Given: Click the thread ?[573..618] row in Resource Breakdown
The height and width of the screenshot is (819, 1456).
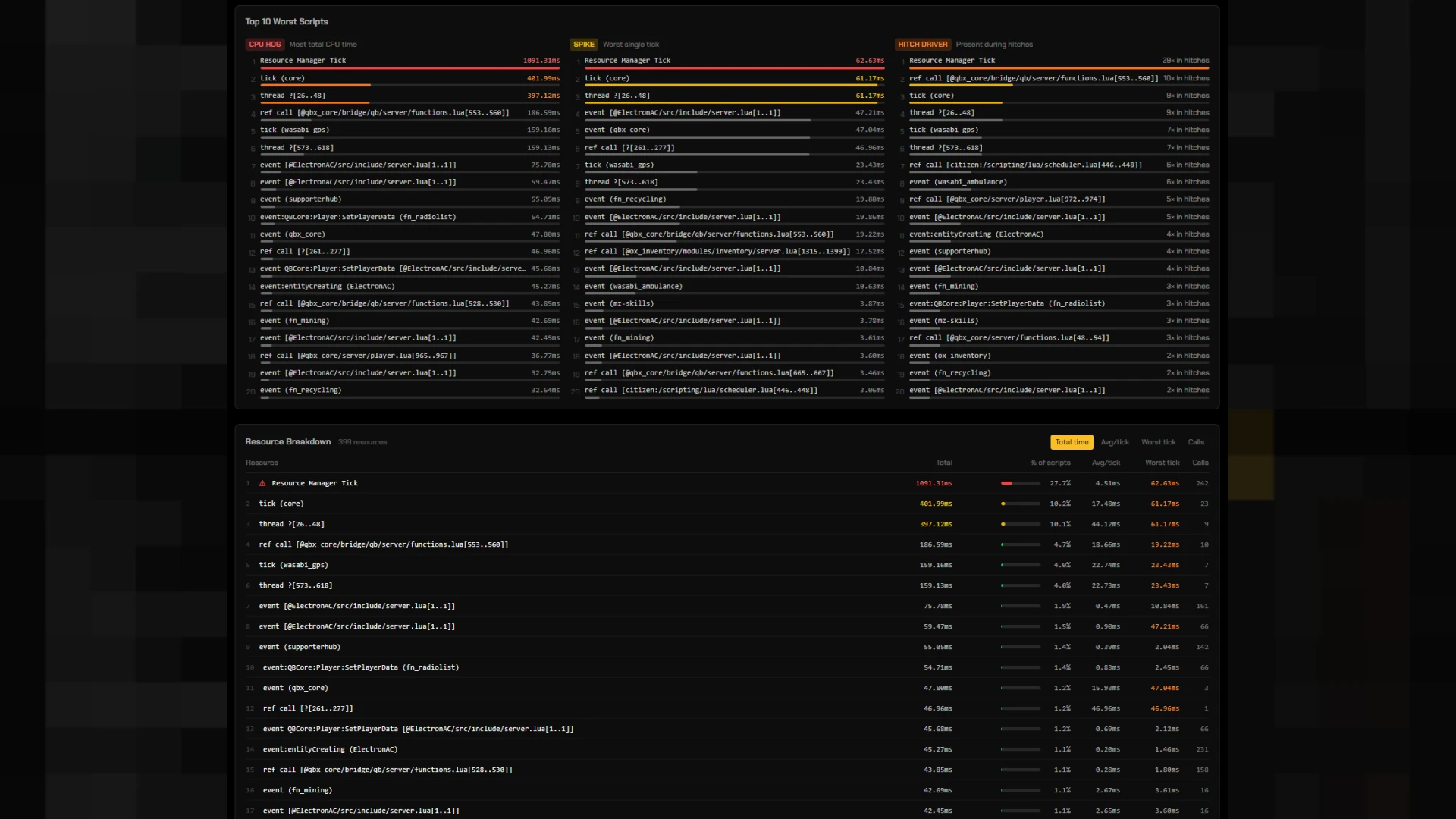Looking at the screenshot, I should (727, 585).
